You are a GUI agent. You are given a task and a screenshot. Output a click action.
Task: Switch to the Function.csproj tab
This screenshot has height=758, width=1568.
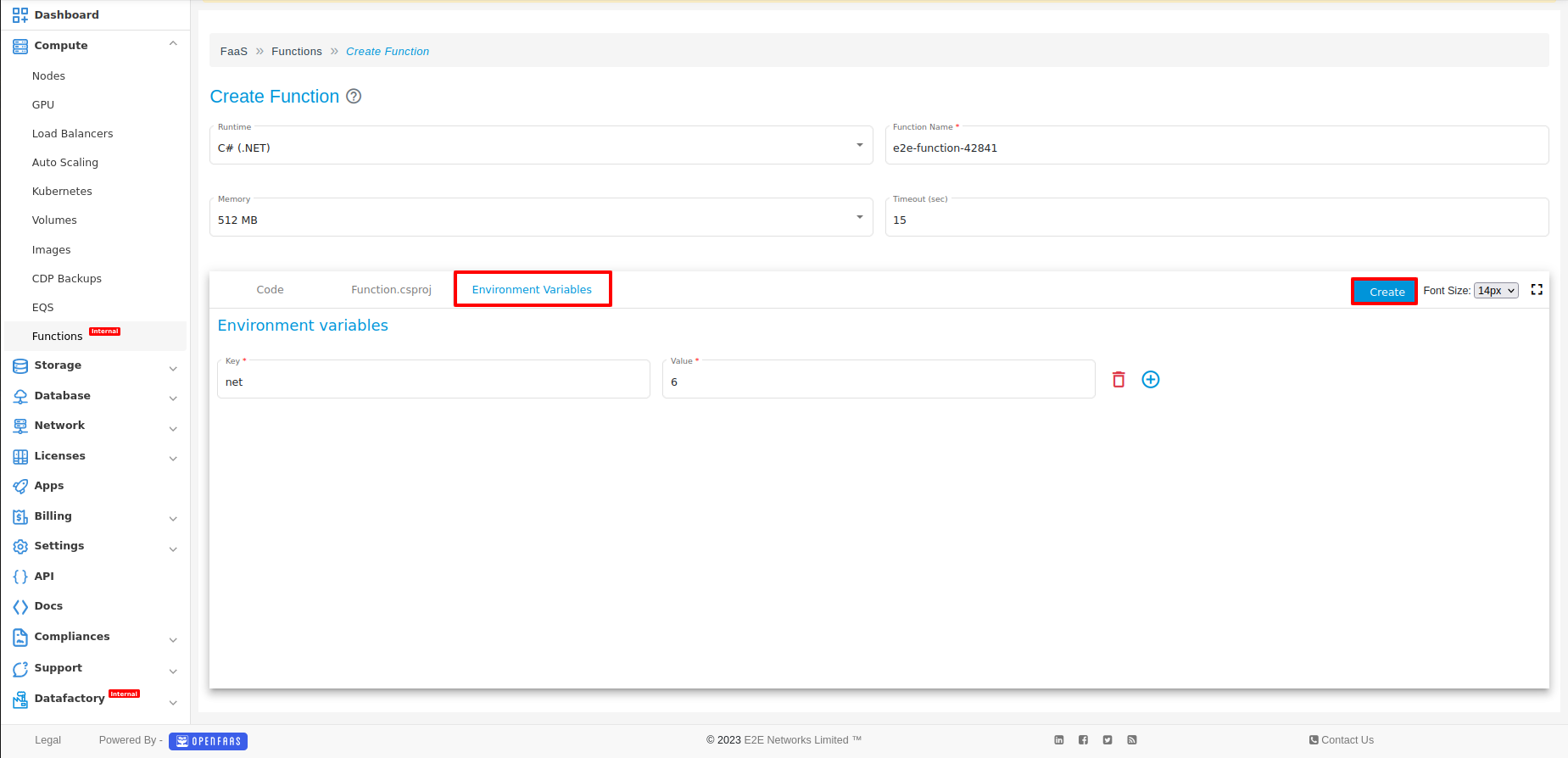pos(391,290)
